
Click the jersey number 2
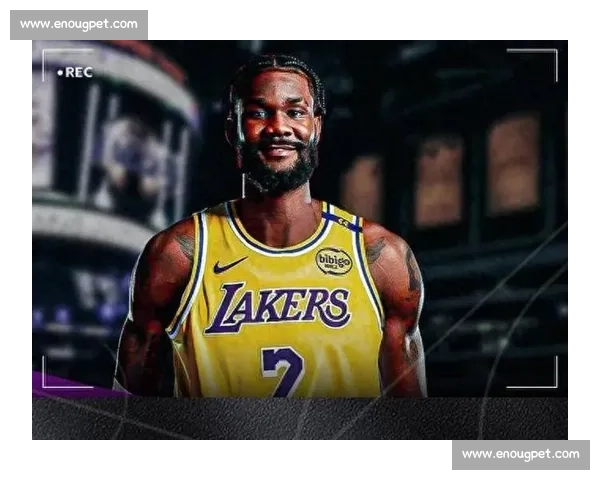click(x=282, y=372)
